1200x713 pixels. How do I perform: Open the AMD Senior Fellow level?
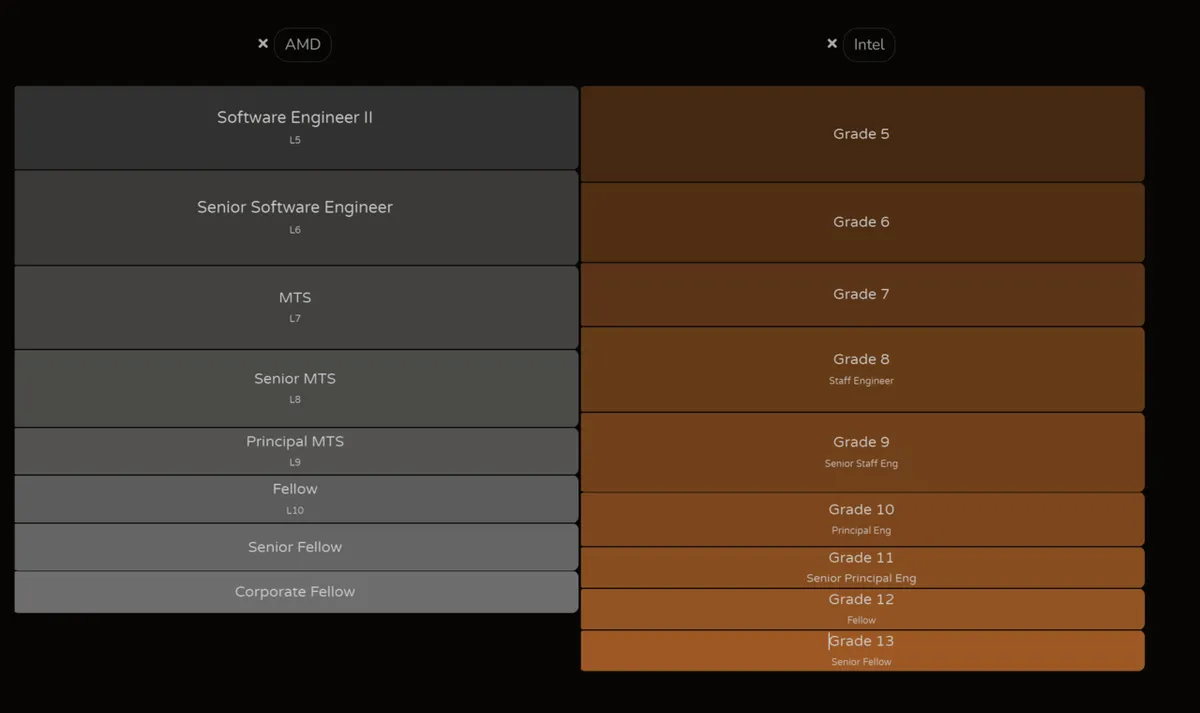click(295, 547)
